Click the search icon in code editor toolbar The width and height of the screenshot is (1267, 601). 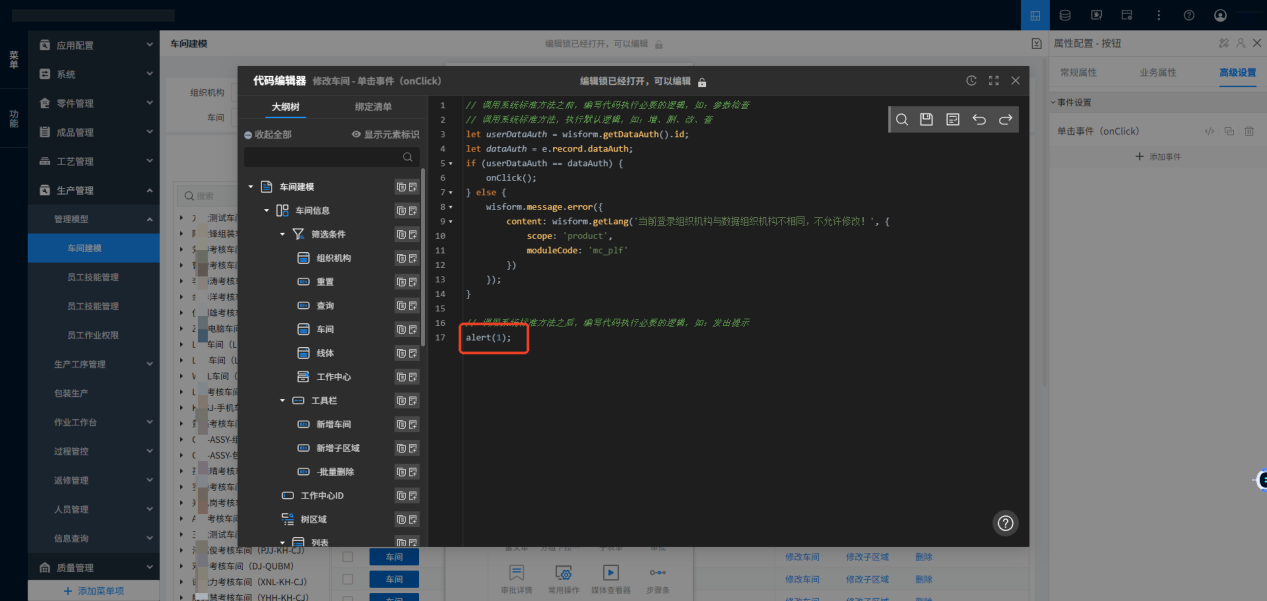(901, 120)
